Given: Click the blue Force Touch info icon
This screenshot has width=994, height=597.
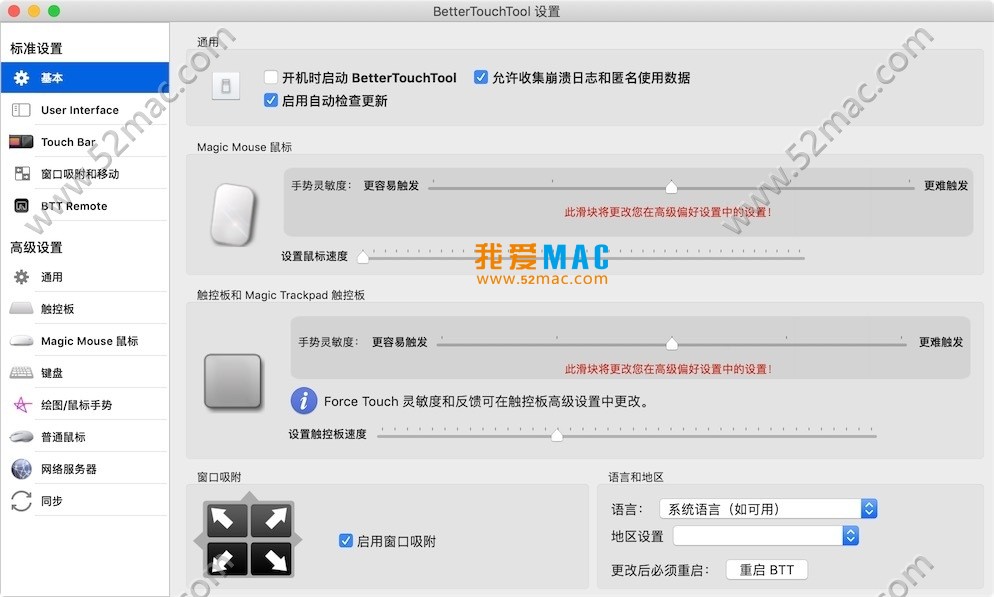Looking at the screenshot, I should coord(304,401).
